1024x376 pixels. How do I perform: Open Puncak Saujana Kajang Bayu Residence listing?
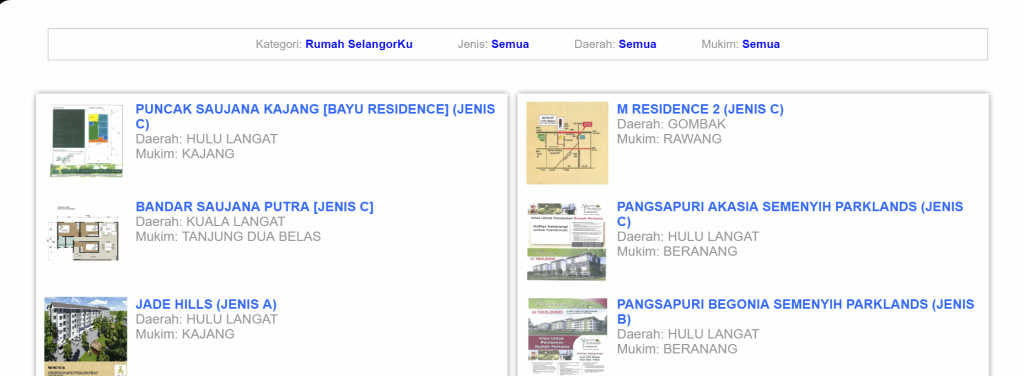point(315,116)
